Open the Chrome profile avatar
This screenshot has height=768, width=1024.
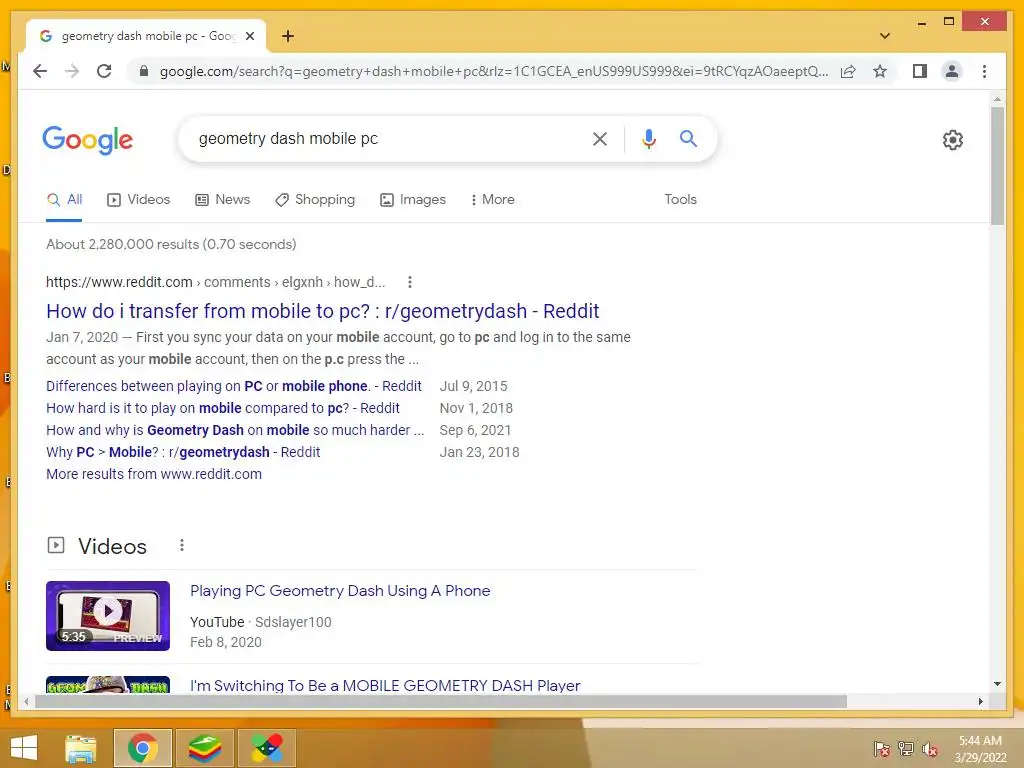(952, 71)
